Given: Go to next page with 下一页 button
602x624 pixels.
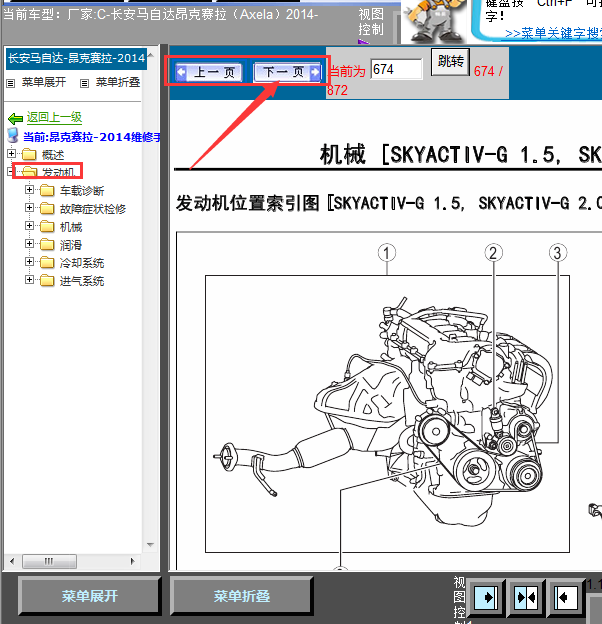Looking at the screenshot, I should pyautogui.click(x=287, y=72).
